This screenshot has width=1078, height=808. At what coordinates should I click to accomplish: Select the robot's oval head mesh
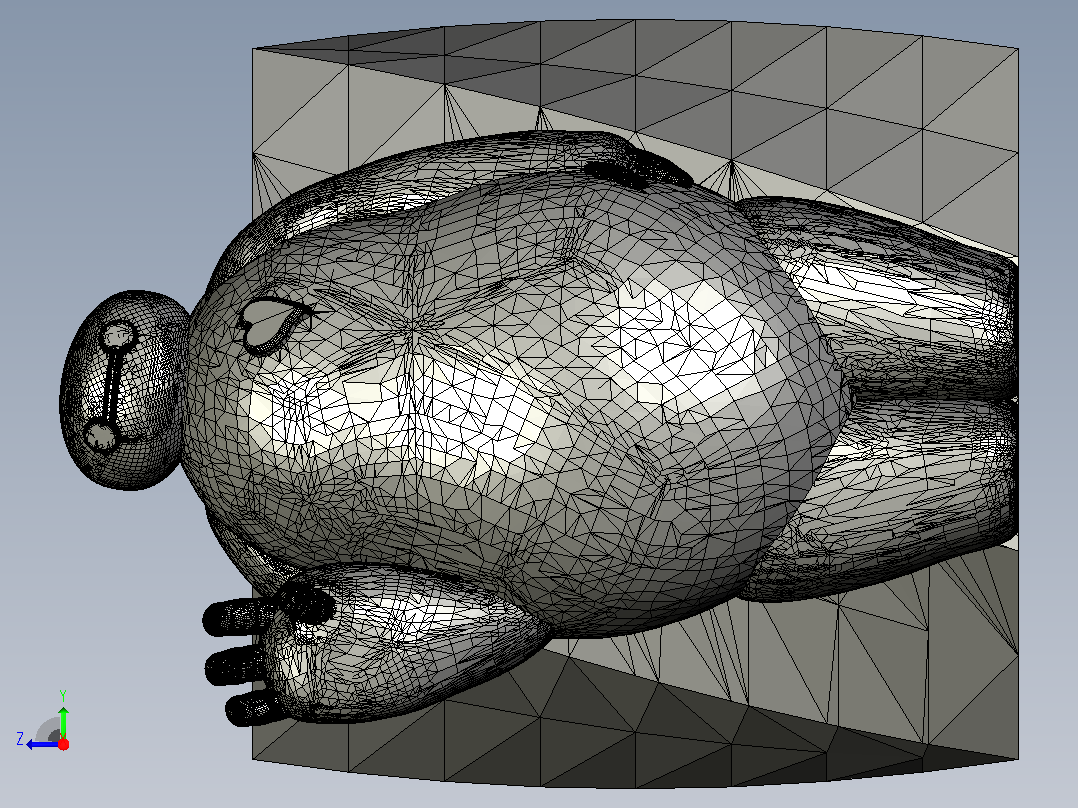[x=124, y=390]
